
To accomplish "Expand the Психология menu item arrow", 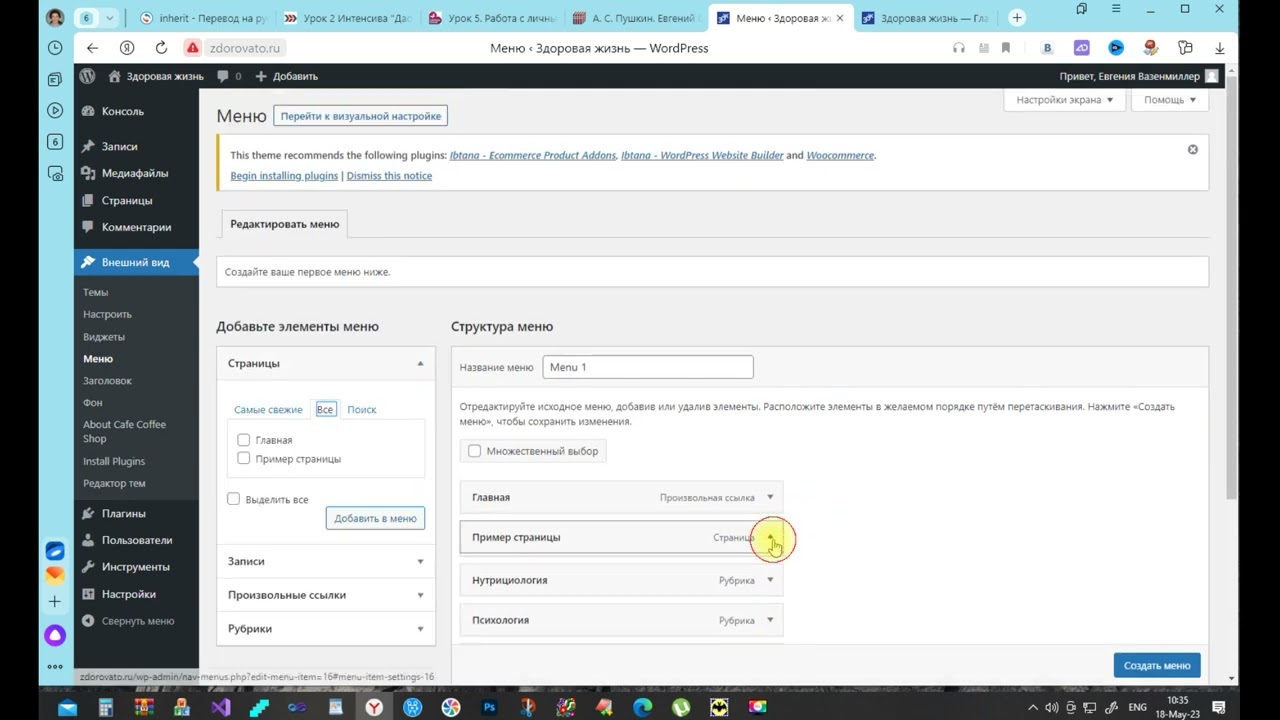I will 770,620.
